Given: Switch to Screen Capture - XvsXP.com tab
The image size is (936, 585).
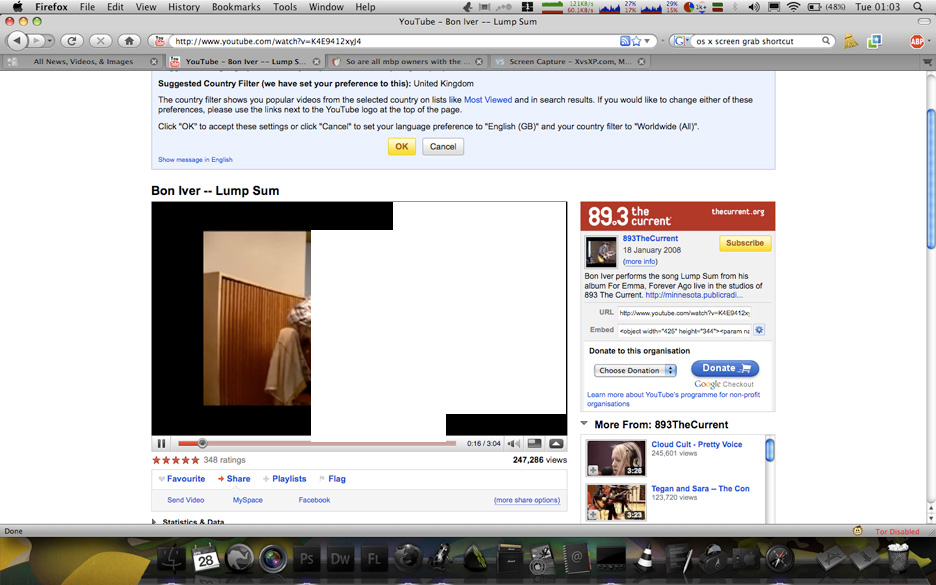Looking at the screenshot, I should coord(570,61).
